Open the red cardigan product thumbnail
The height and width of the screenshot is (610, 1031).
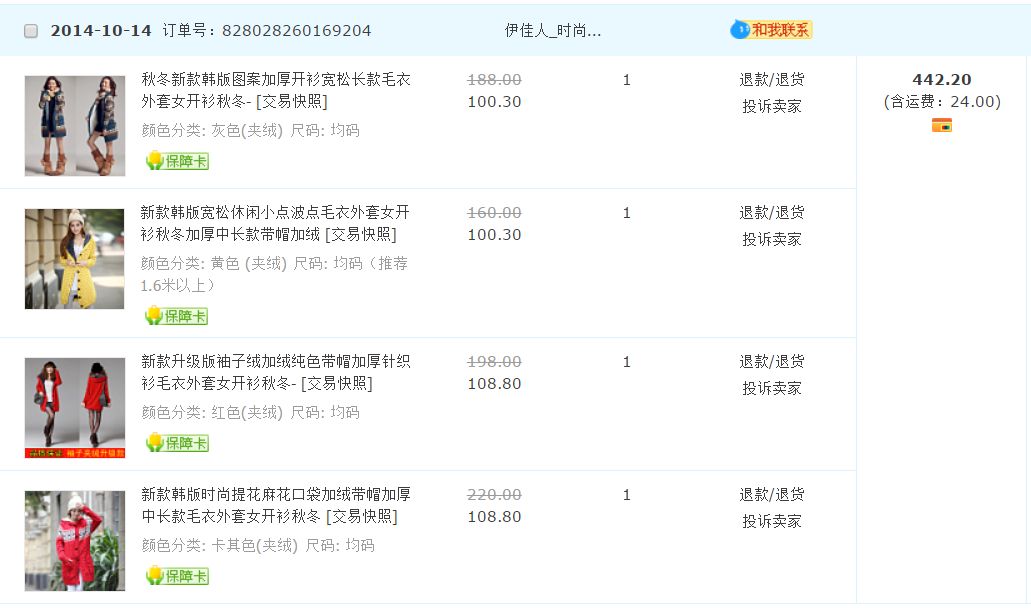coord(75,408)
